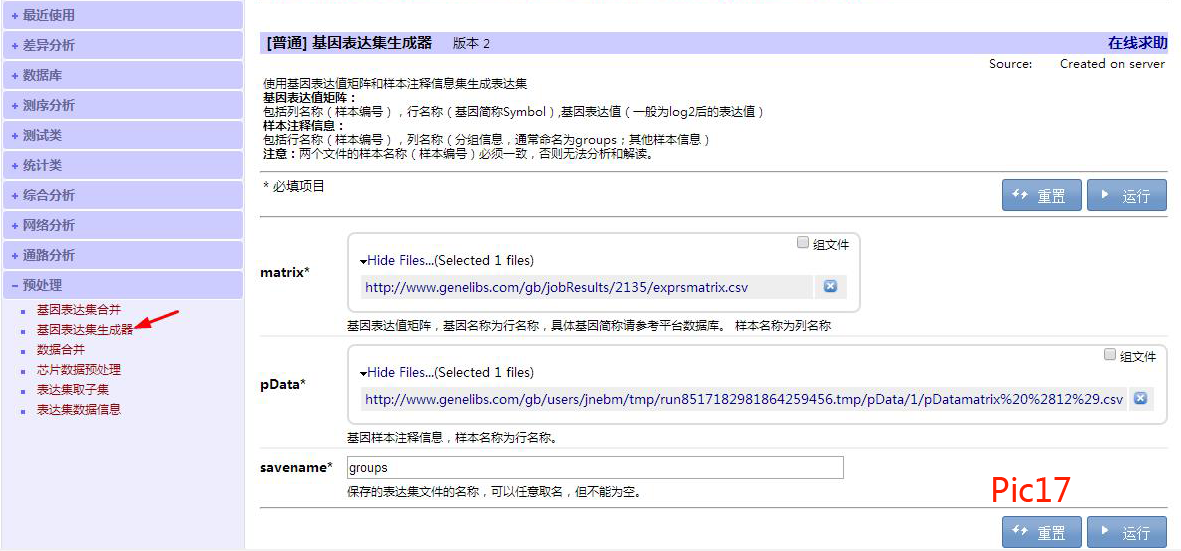1181x551 pixels.
Task: Check the 组文件 checkbox for matrix
Action: (x=803, y=243)
